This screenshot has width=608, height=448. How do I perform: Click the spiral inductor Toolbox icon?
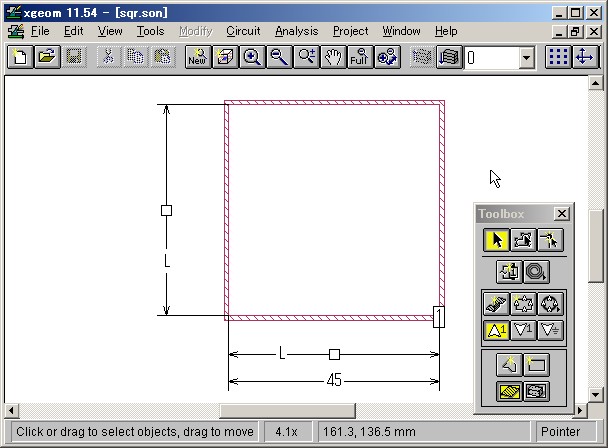[537, 272]
